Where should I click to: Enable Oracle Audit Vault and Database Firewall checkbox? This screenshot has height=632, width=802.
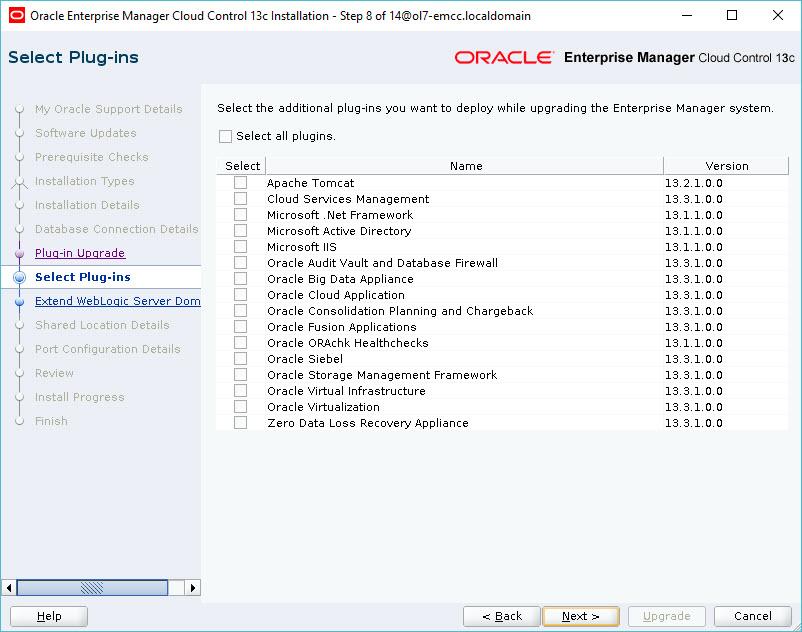tap(240, 263)
